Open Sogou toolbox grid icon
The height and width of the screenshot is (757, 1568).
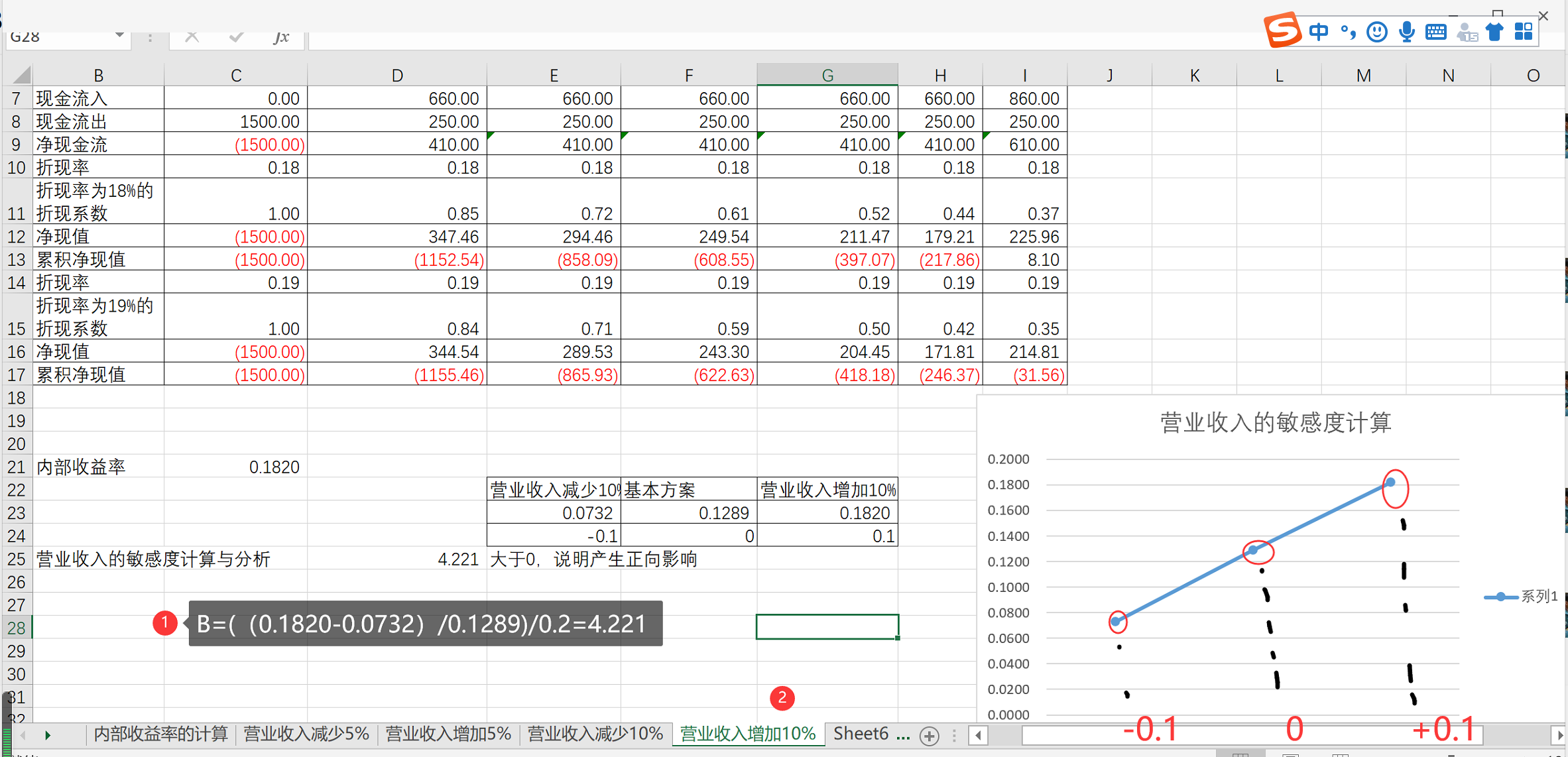[1524, 32]
